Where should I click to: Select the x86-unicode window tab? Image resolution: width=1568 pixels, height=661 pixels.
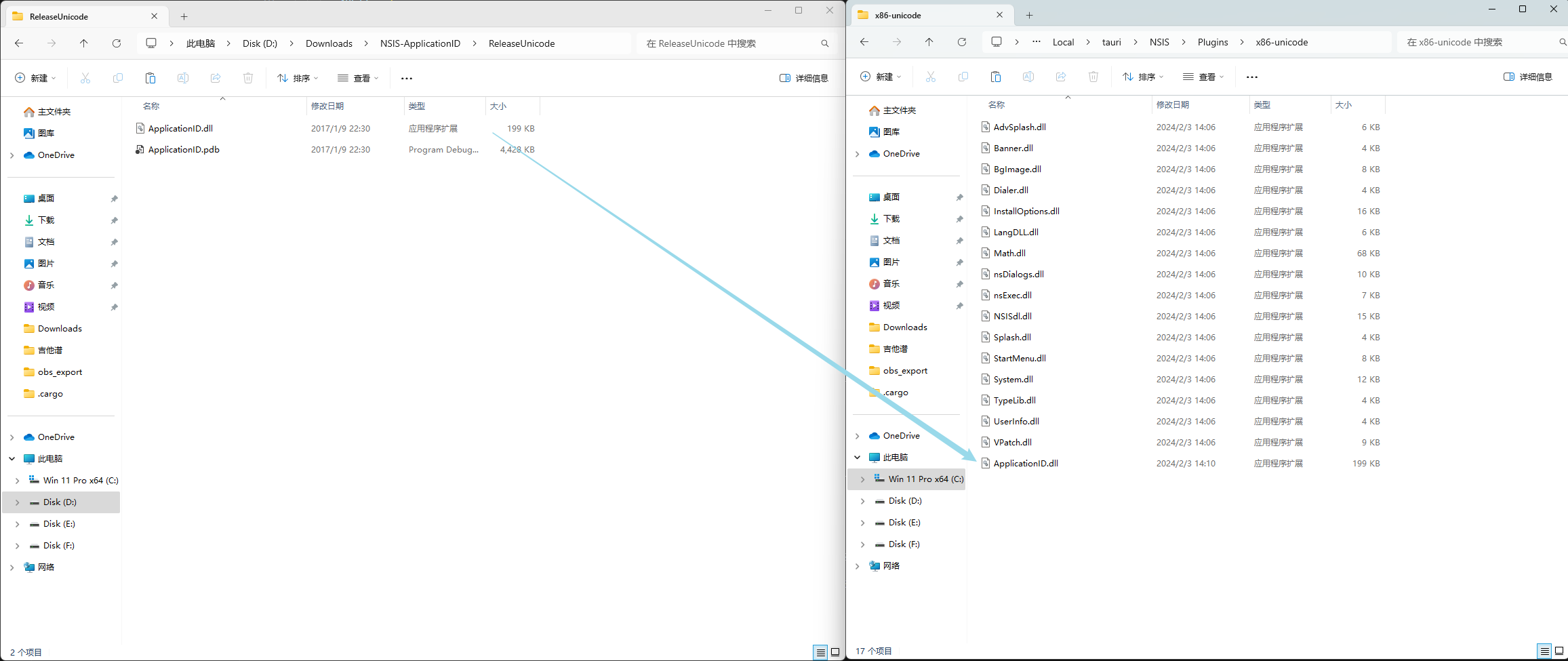tap(931, 15)
